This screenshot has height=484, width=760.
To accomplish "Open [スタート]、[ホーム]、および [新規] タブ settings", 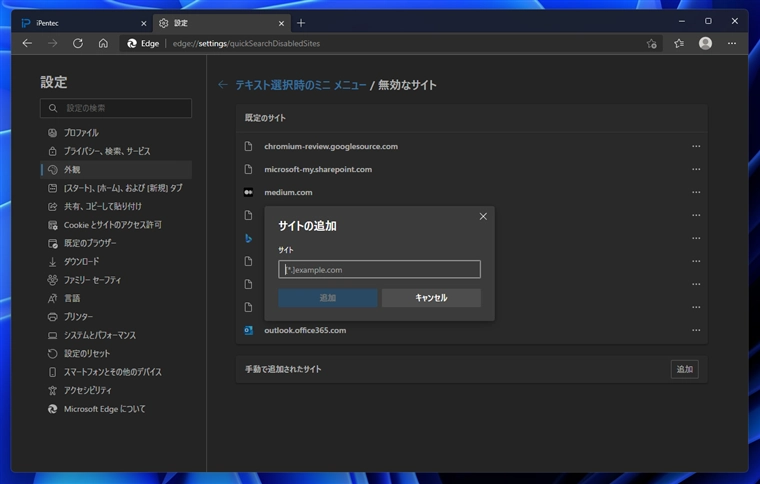I will coord(116,188).
